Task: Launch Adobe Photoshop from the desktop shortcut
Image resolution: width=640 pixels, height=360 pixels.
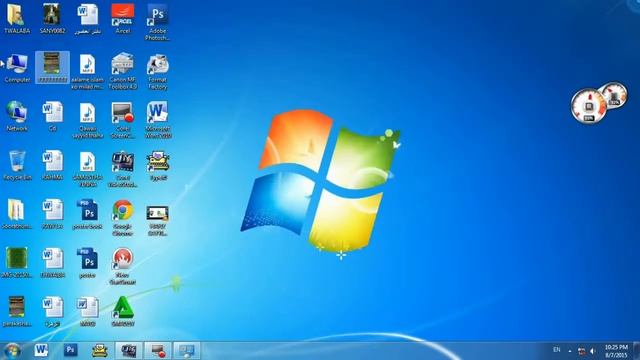Action: [x=158, y=22]
